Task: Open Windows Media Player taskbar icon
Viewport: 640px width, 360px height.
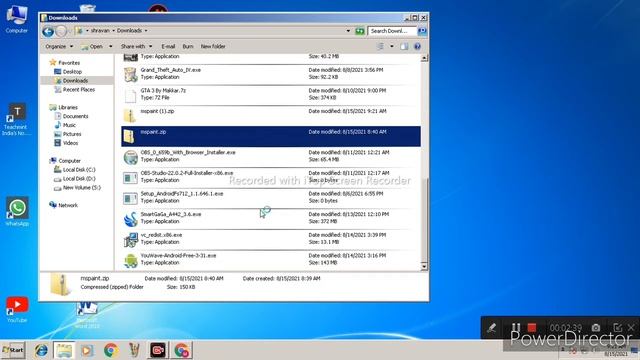Action: pos(87,350)
